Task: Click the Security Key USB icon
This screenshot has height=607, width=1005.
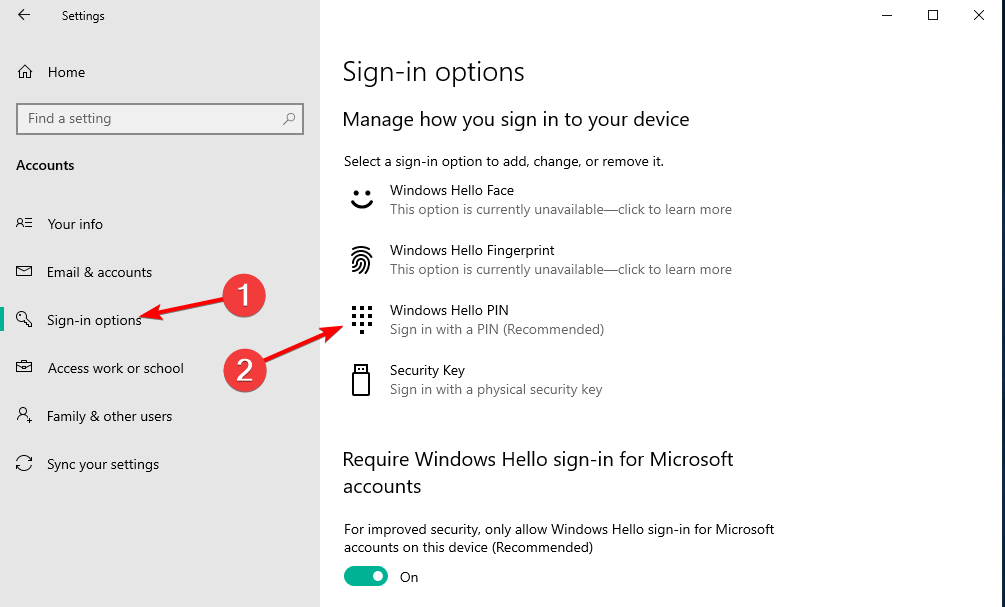Action: coord(361,379)
